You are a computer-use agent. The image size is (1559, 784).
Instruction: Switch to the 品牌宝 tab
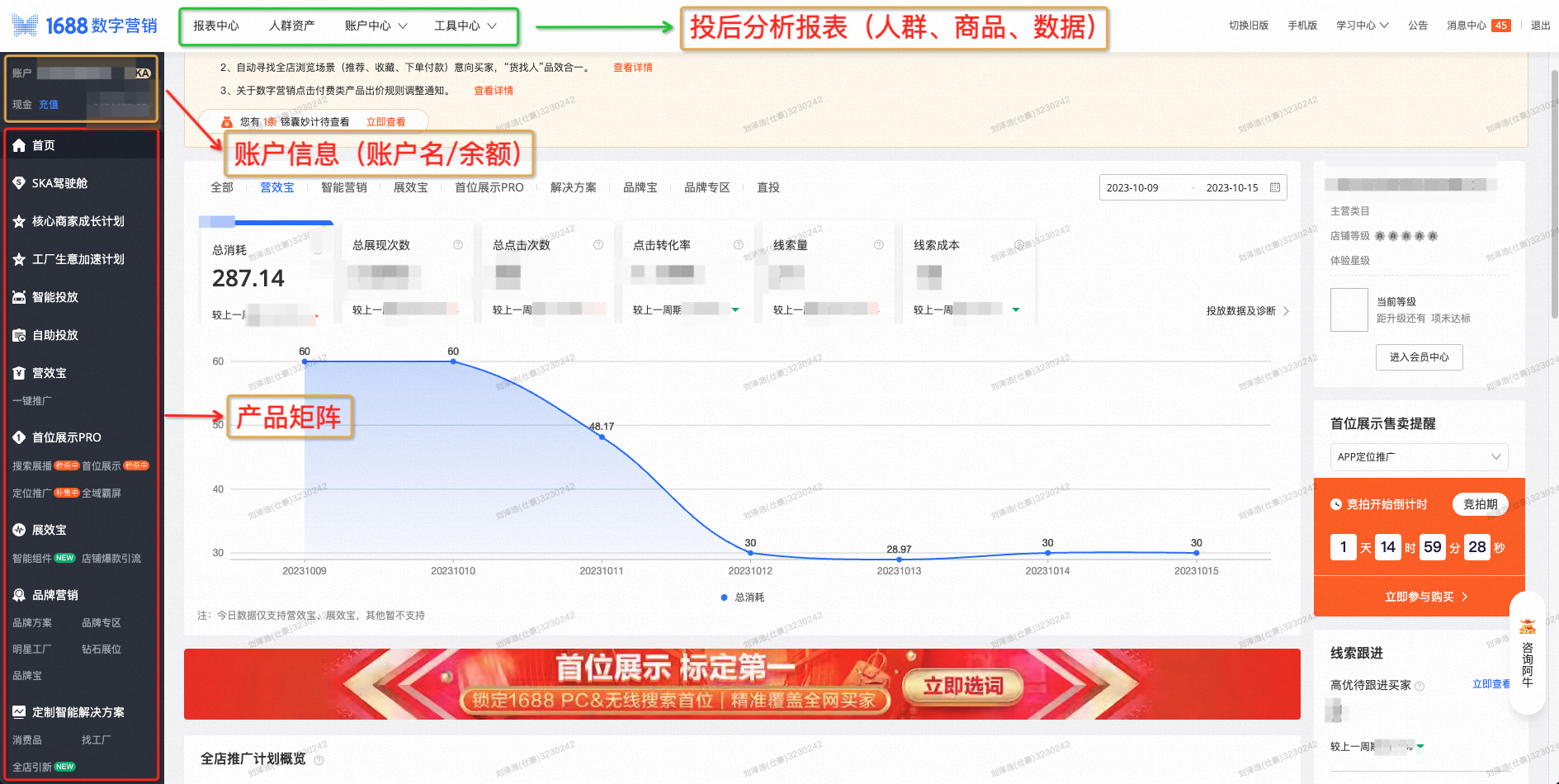coord(640,187)
